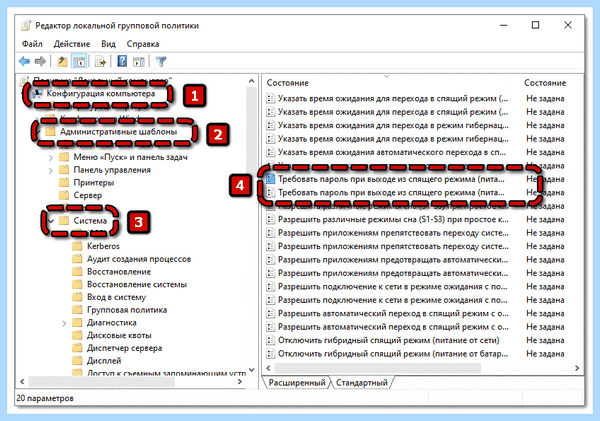
Task: Click the Up one level folder icon
Action: pos(62,61)
